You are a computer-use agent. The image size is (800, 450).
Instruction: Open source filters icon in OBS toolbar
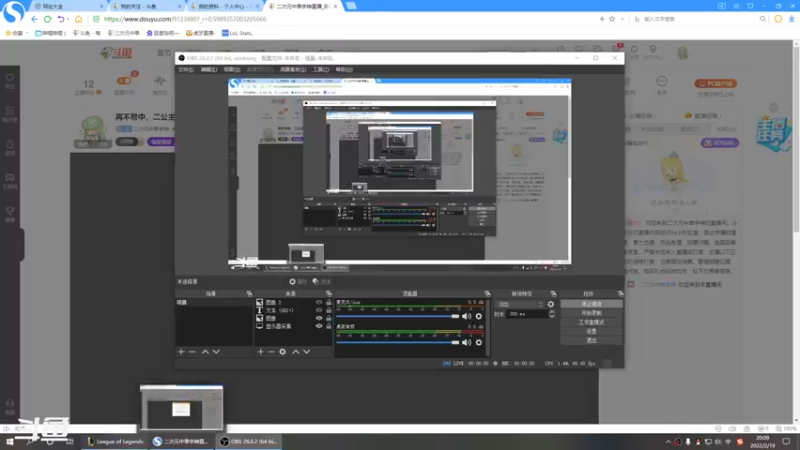[x=316, y=282]
